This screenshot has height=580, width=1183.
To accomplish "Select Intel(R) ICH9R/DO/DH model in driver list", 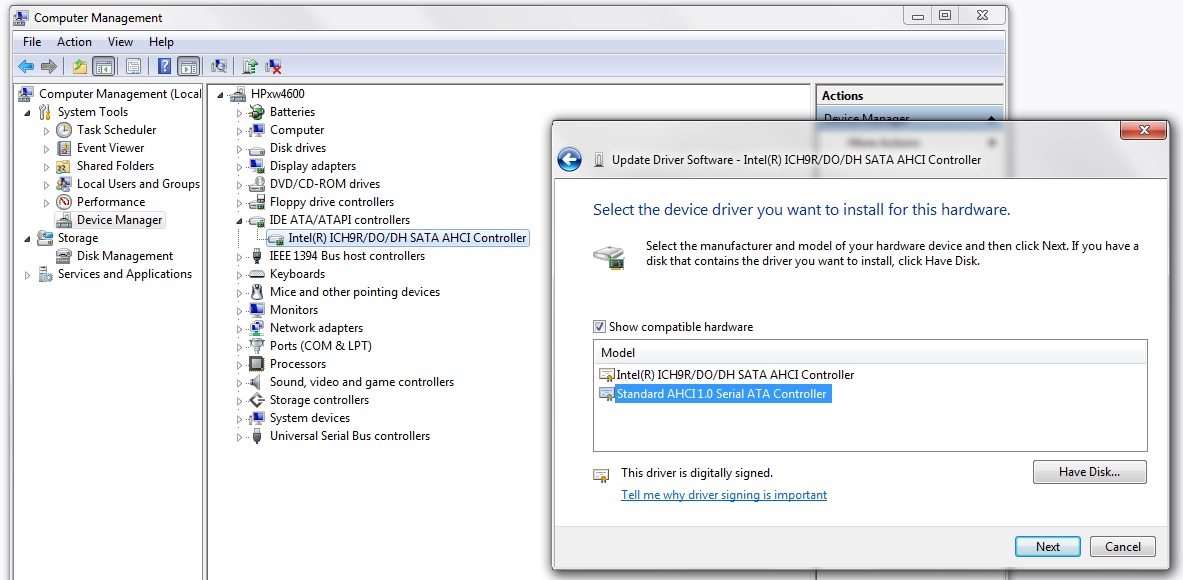I will [x=735, y=374].
